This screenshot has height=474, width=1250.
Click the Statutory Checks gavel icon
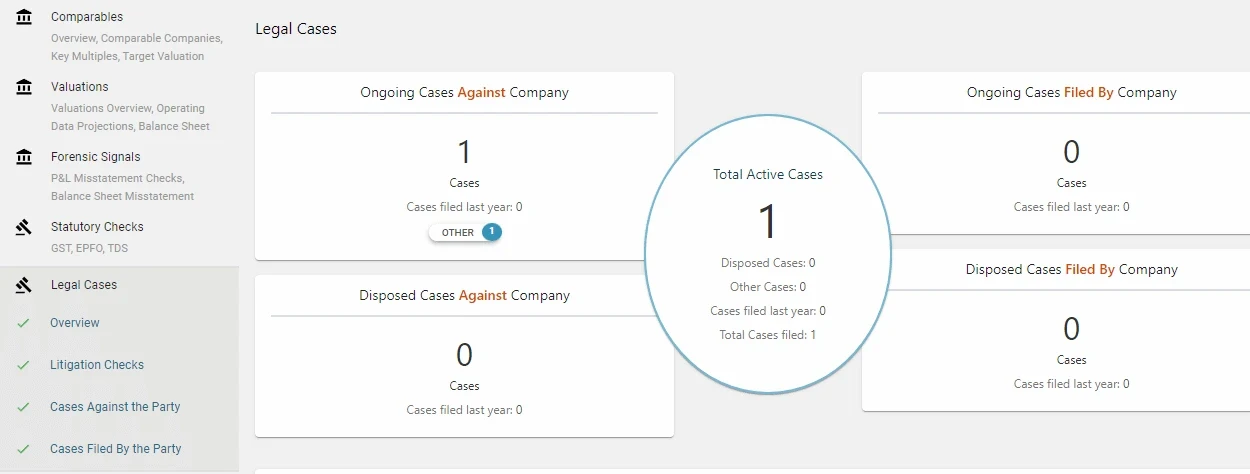[24, 227]
